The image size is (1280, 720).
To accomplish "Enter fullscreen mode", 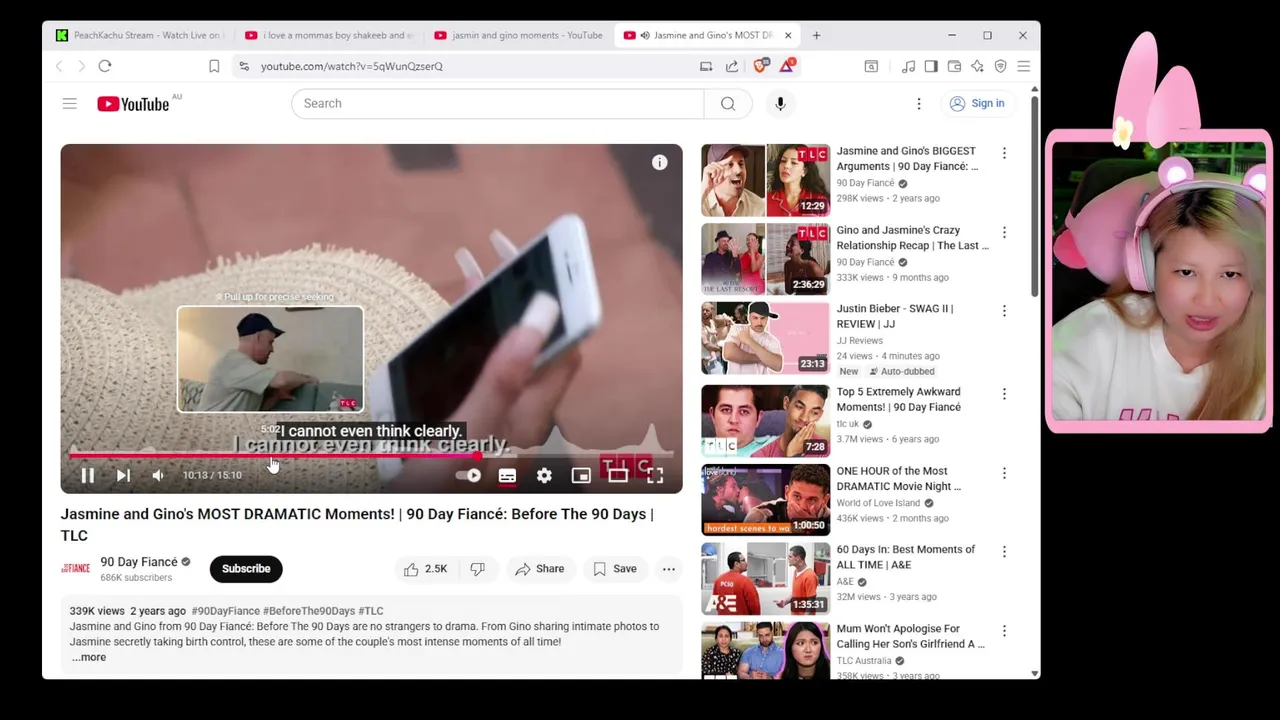I will [x=655, y=476].
